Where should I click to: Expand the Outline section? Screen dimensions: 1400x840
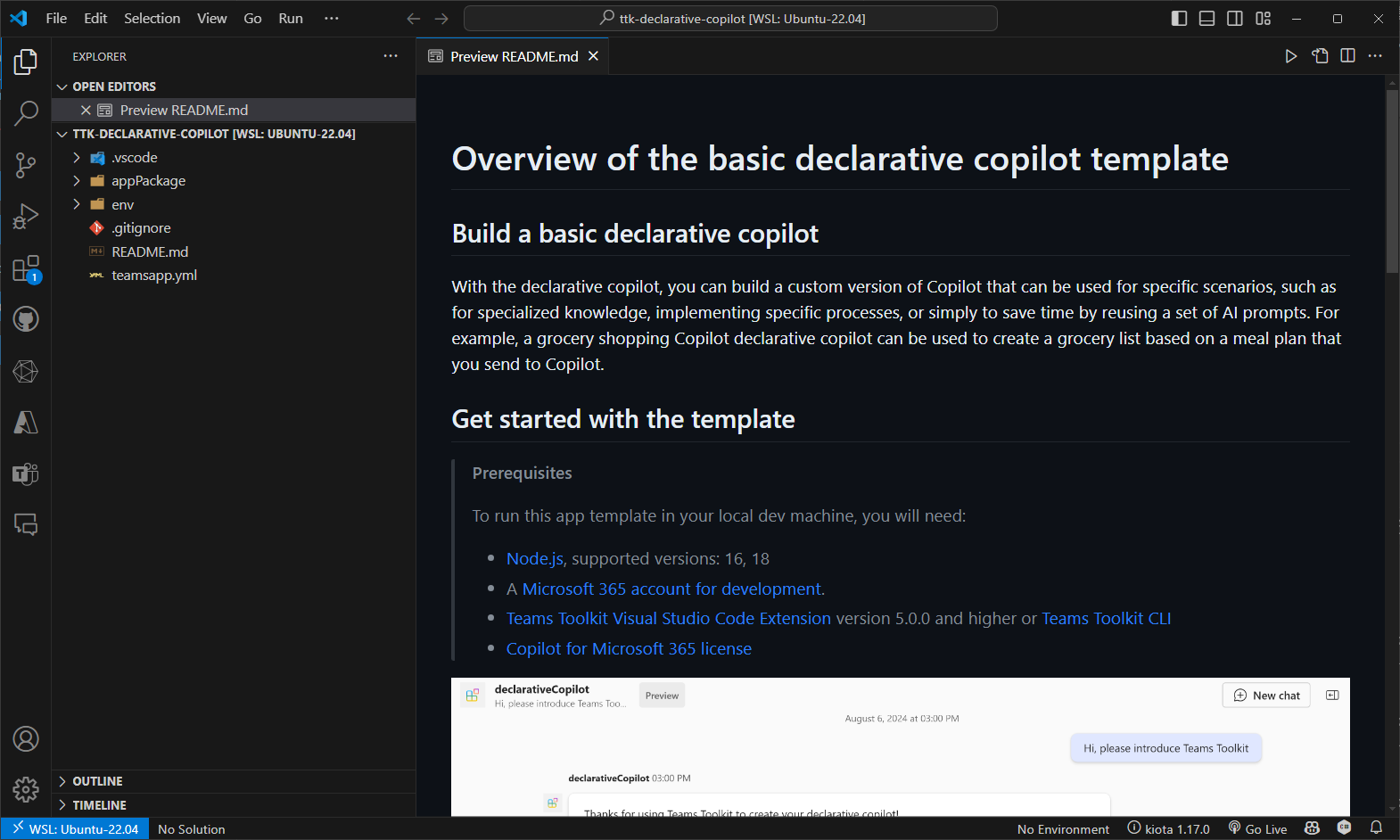click(234, 781)
